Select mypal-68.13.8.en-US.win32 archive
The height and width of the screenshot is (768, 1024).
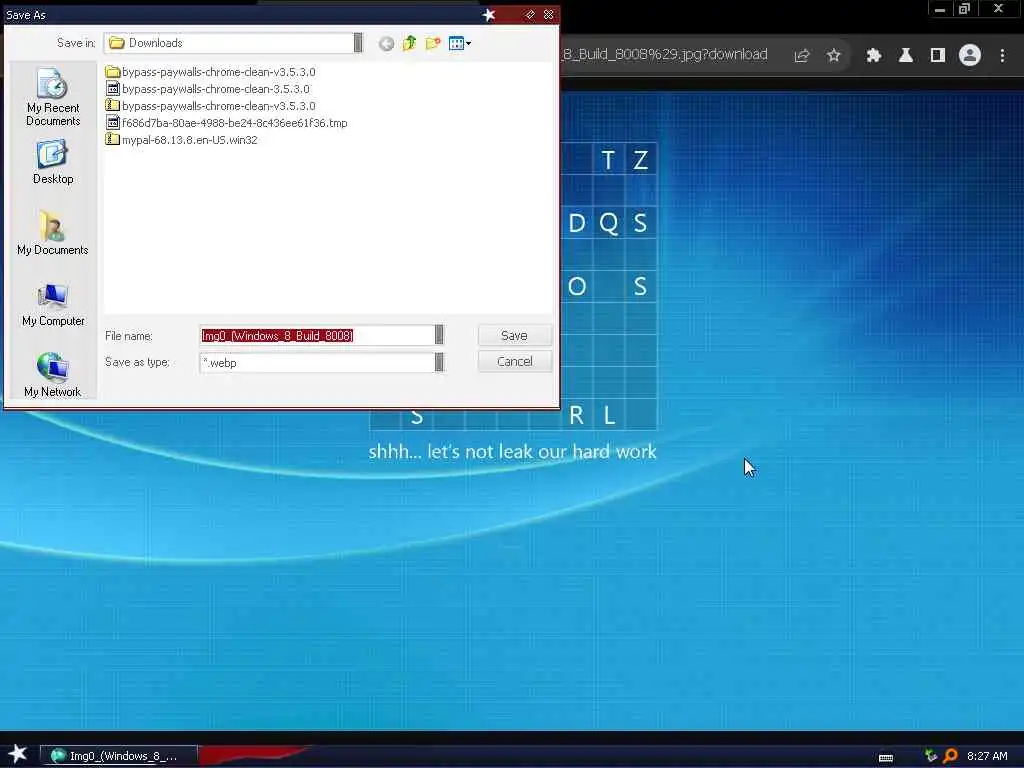pos(182,140)
